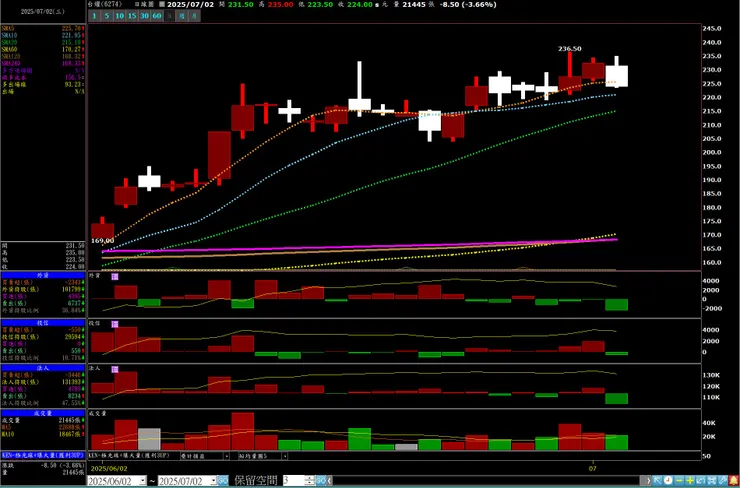Select the trading volume blue panel header
This screenshot has height=488, width=740.
click(x=43, y=413)
